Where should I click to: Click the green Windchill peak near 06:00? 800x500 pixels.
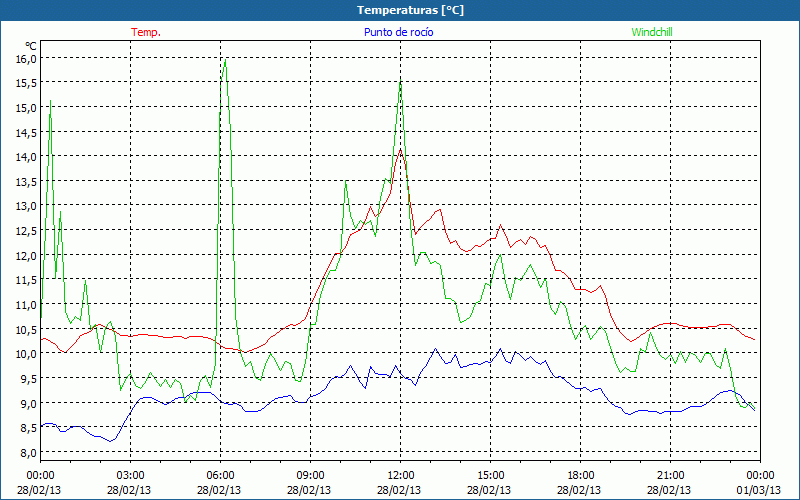pos(225,60)
